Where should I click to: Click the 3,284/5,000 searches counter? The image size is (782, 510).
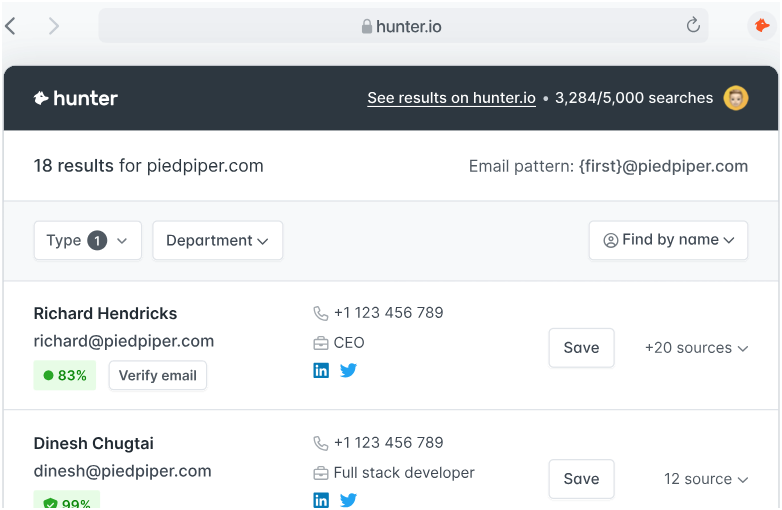coord(634,98)
